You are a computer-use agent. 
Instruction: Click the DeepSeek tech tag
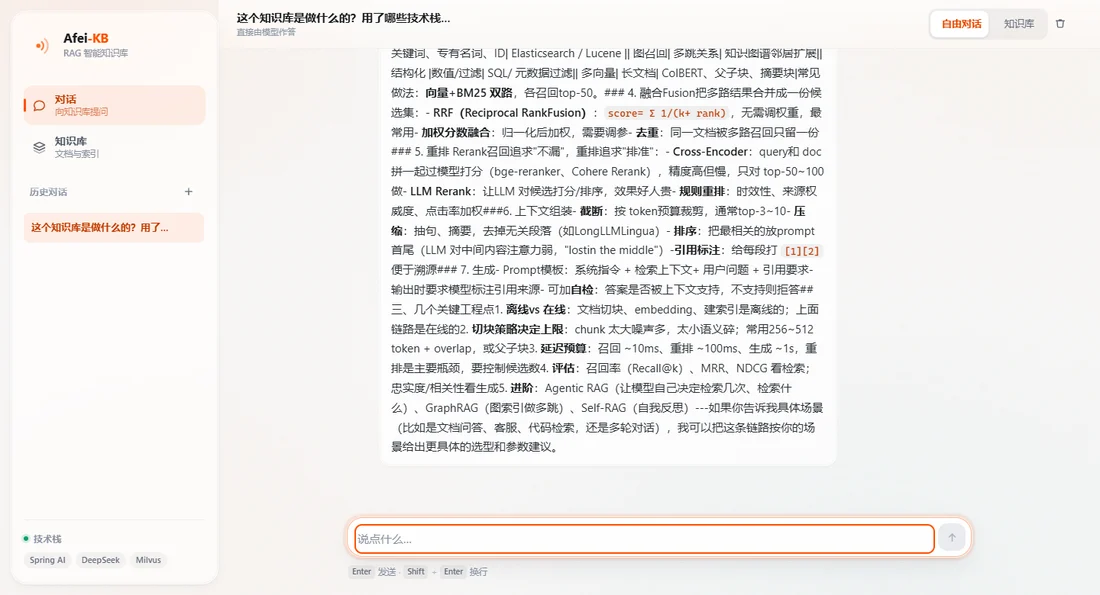tap(100, 560)
